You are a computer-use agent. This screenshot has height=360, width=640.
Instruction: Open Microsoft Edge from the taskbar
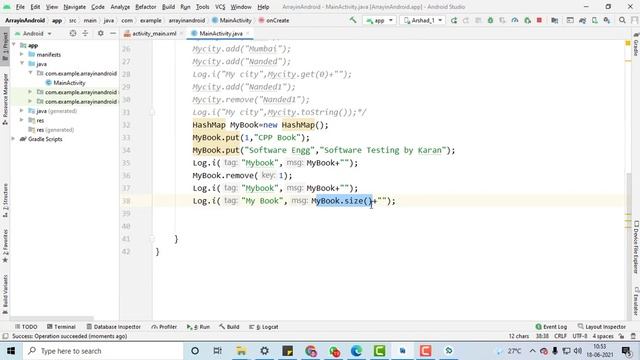(356, 351)
